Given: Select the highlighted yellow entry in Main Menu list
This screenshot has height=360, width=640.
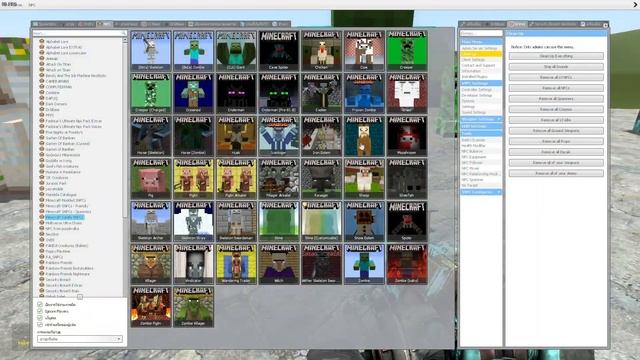Looking at the screenshot, I should click(x=481, y=54).
